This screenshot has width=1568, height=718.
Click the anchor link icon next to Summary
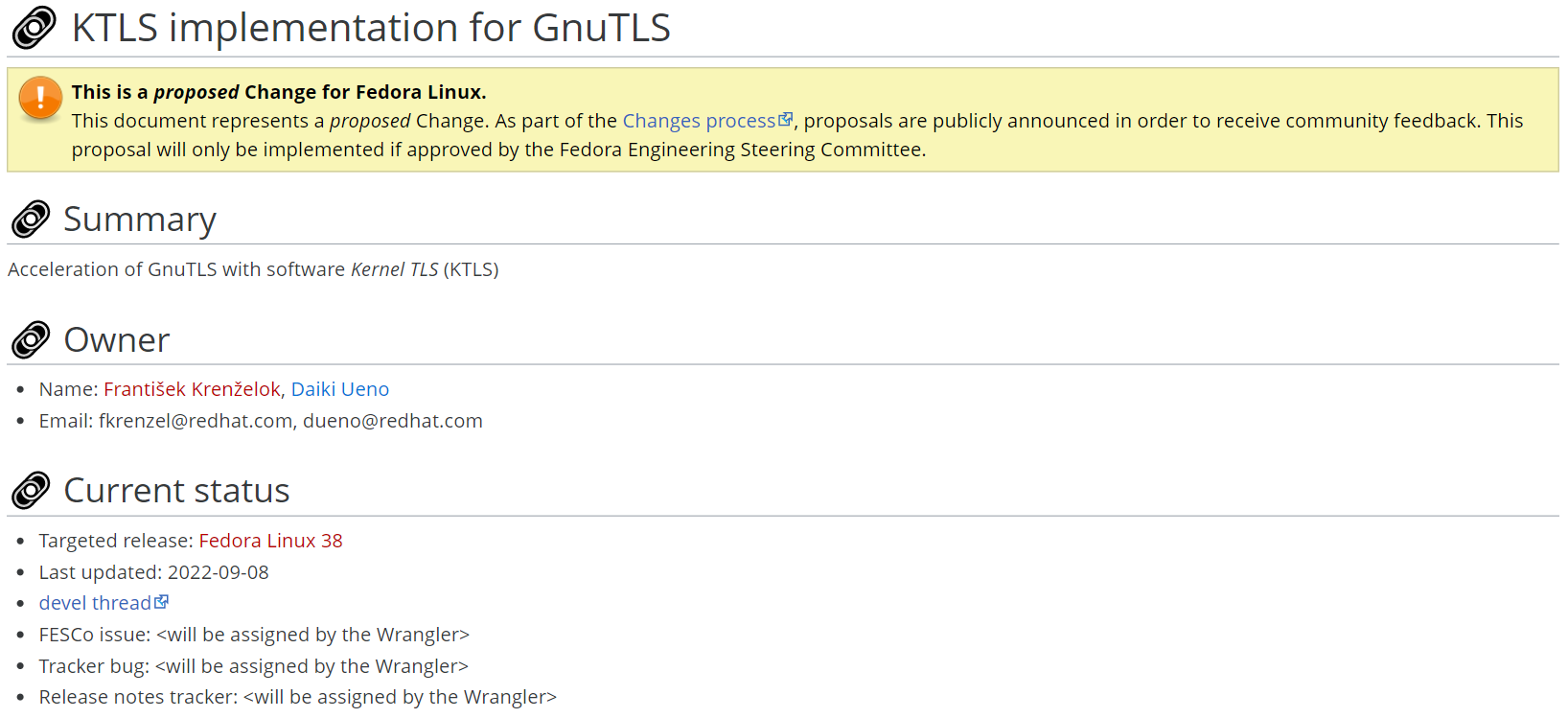(x=31, y=220)
